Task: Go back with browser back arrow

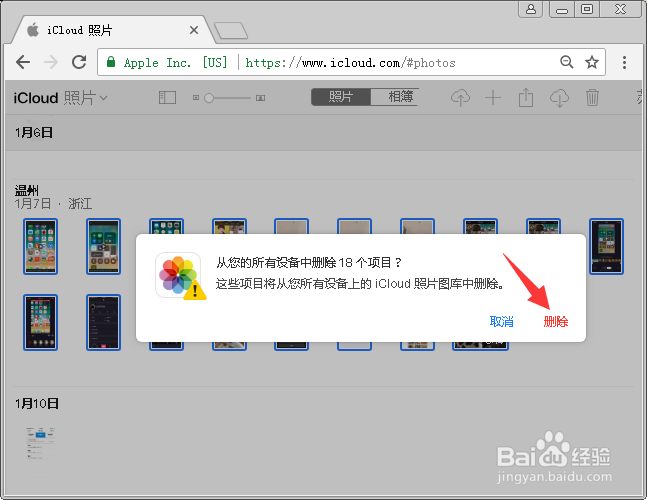Action: pos(23,62)
